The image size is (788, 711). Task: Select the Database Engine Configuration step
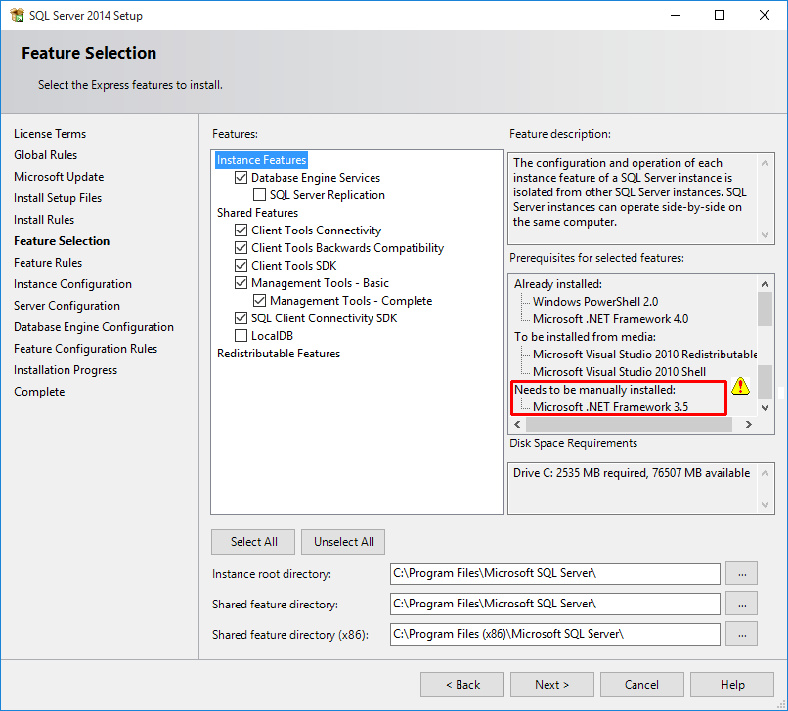(94, 327)
